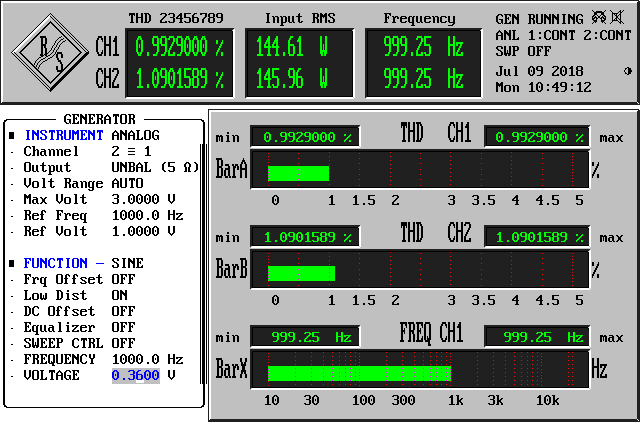Click the THD CH1 bargraph title
The width and height of the screenshot is (640, 422).
click(436, 133)
